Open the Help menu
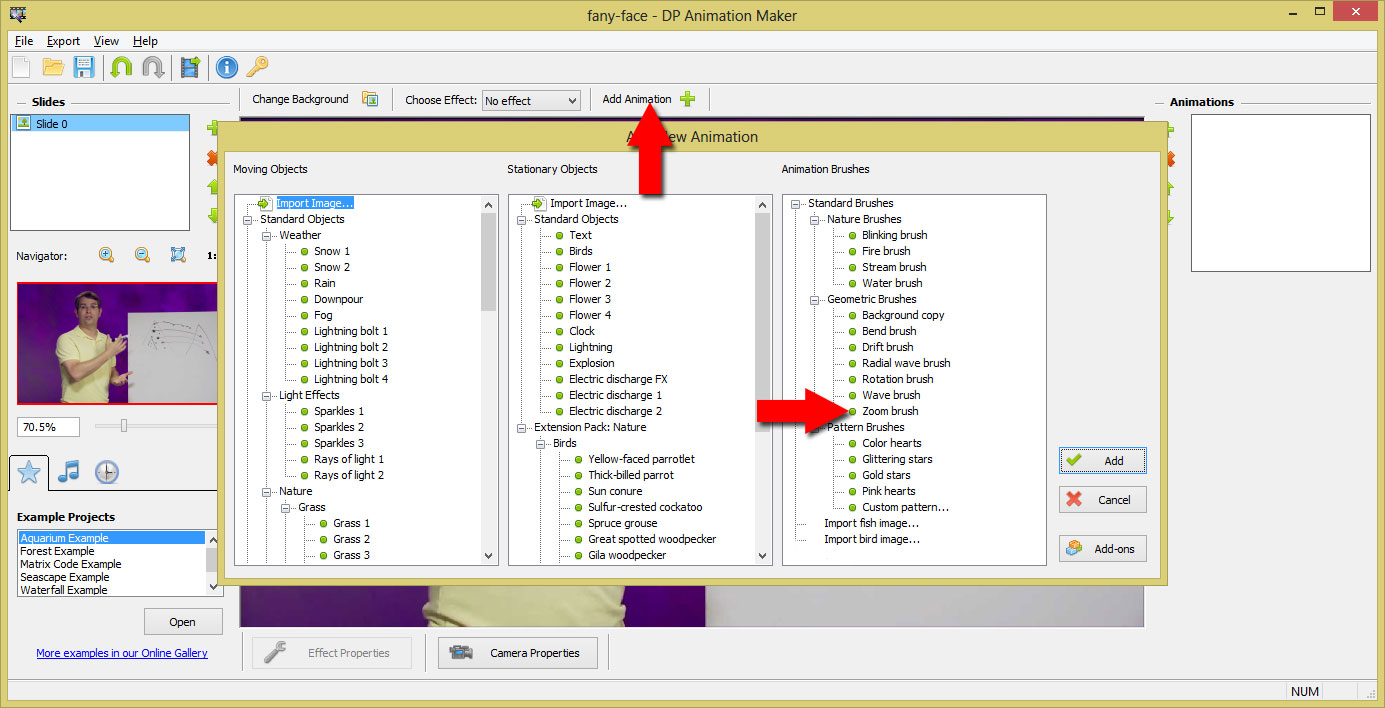1385x708 pixels. pyautogui.click(x=145, y=41)
